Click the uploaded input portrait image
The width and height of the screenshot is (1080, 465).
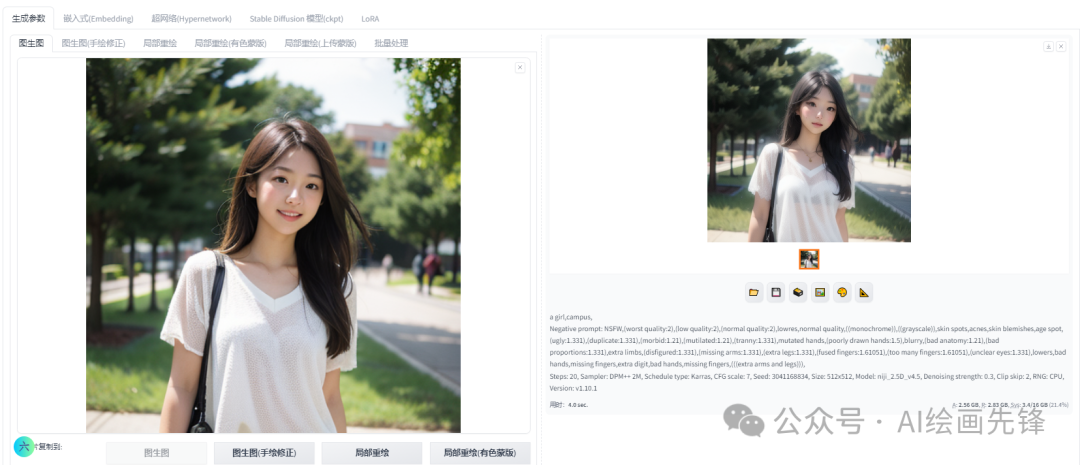[x=273, y=245]
